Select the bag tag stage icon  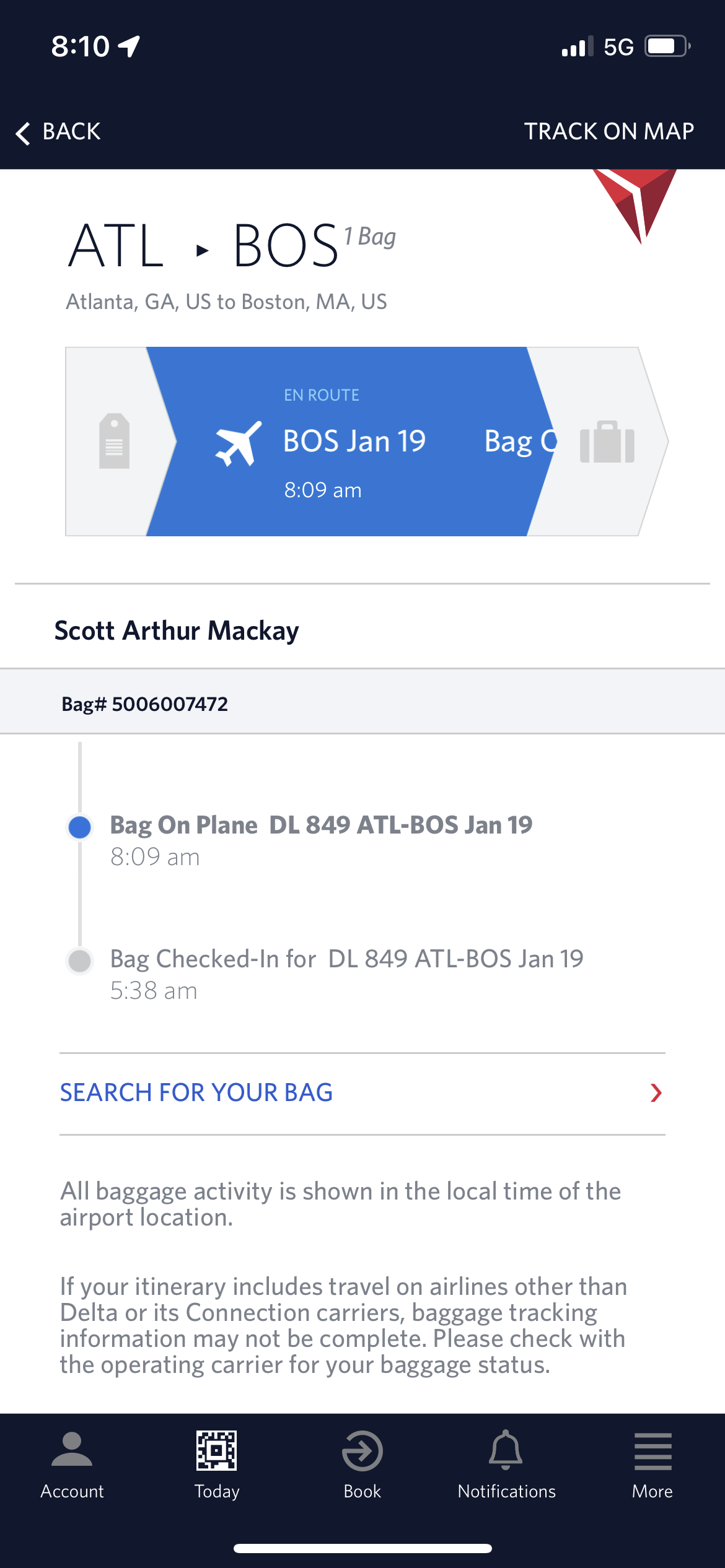pos(115,441)
